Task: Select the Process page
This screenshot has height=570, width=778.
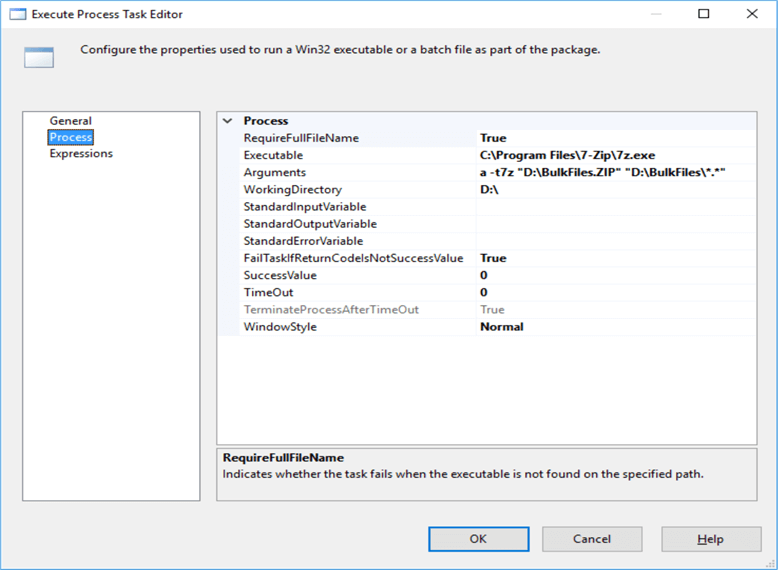Action: point(70,137)
